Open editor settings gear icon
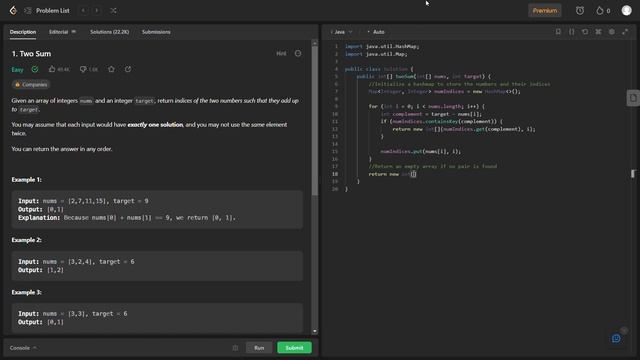The width and height of the screenshot is (640, 360). point(612,32)
